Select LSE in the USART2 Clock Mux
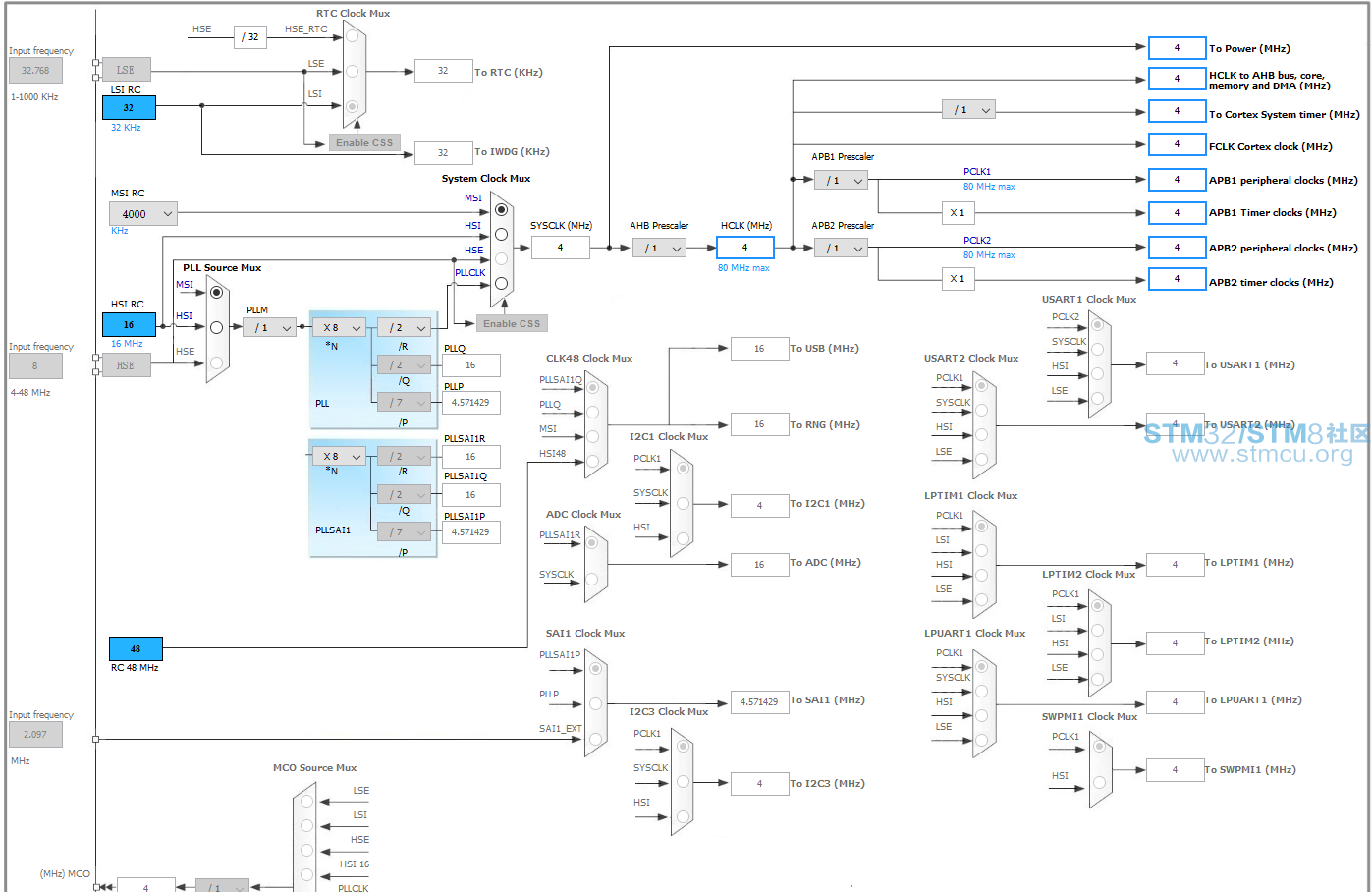 pyautogui.click(x=981, y=460)
